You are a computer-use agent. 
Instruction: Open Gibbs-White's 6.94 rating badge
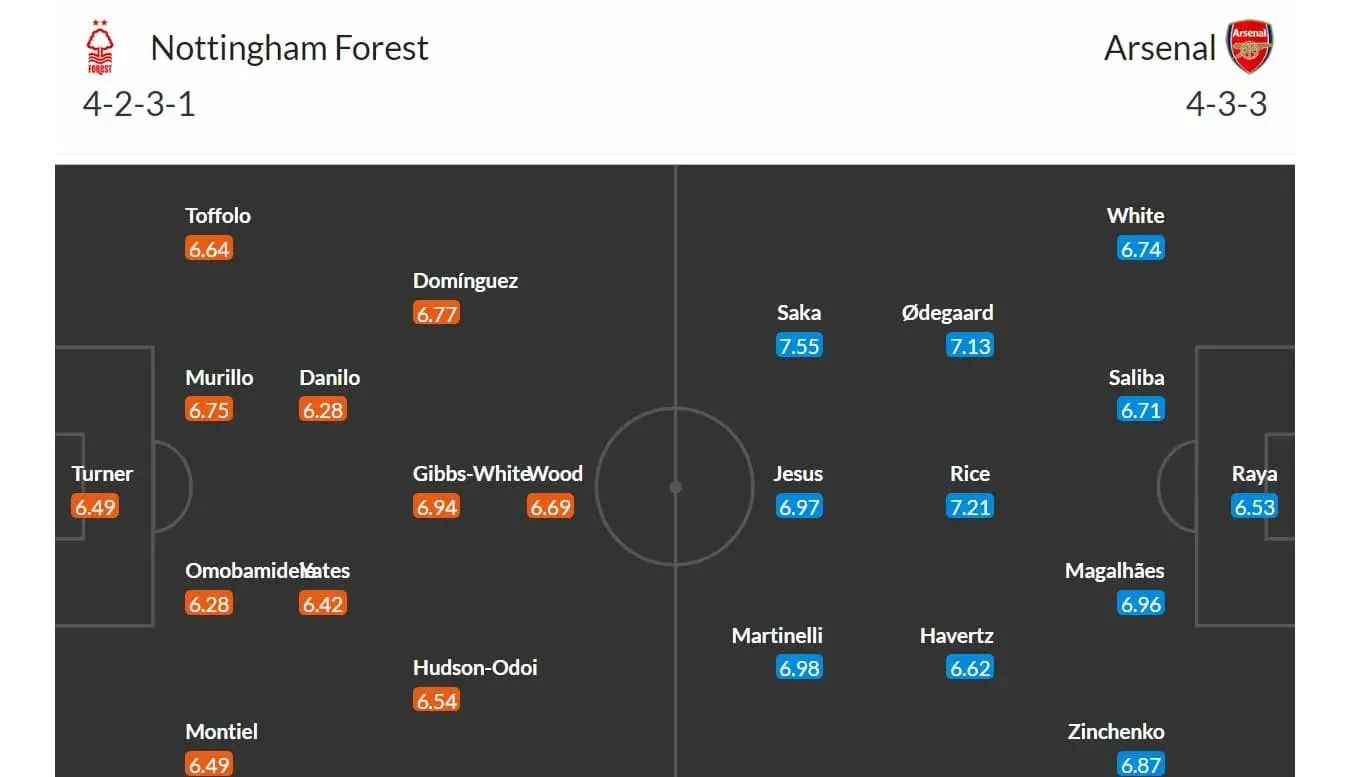point(437,507)
